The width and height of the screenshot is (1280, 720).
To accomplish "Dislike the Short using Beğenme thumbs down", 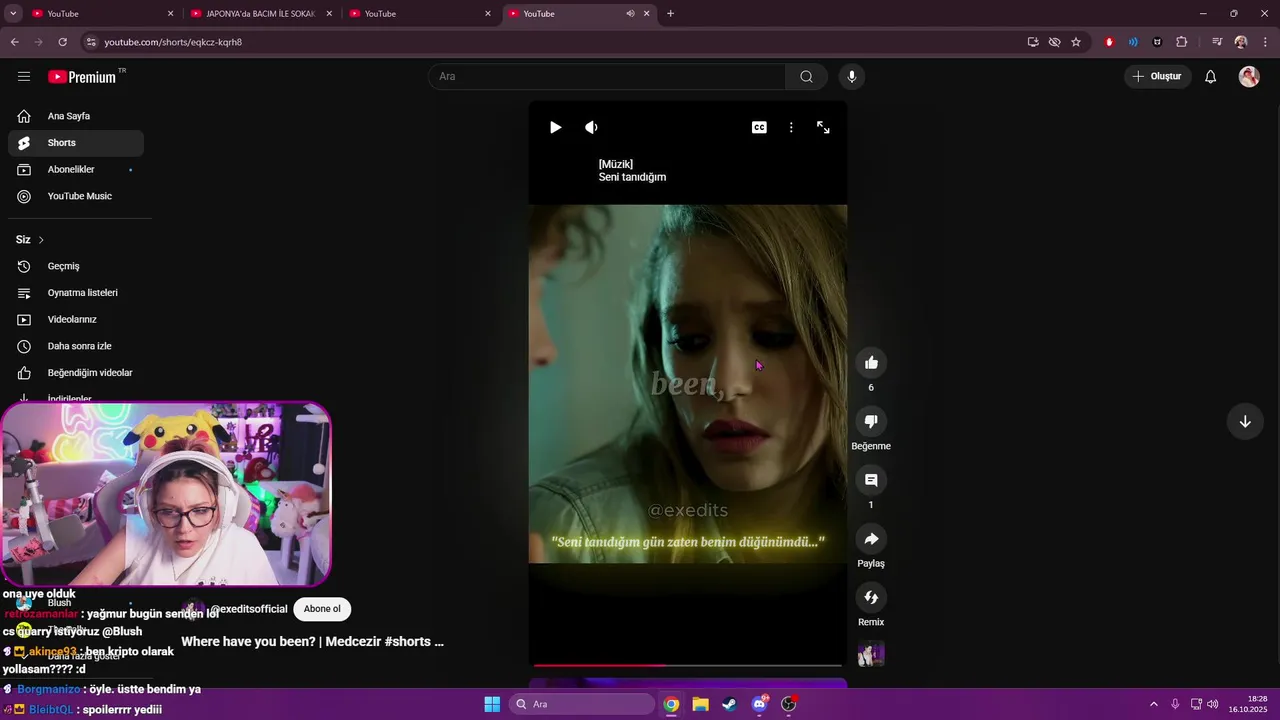I will pyautogui.click(x=871, y=421).
